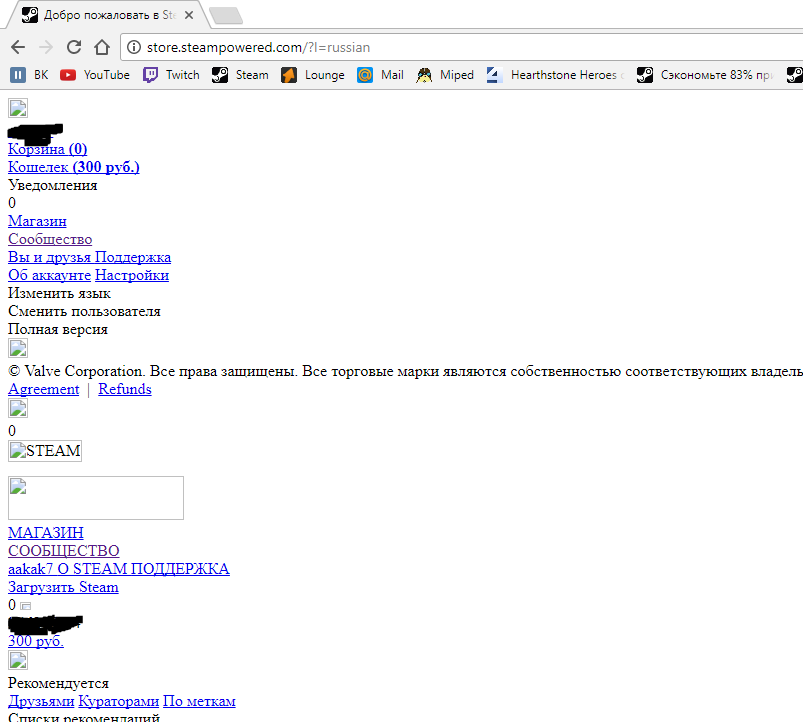Image resolution: width=803 pixels, height=722 pixels.
Task: Open the Twitch bookmark
Action: 171,75
